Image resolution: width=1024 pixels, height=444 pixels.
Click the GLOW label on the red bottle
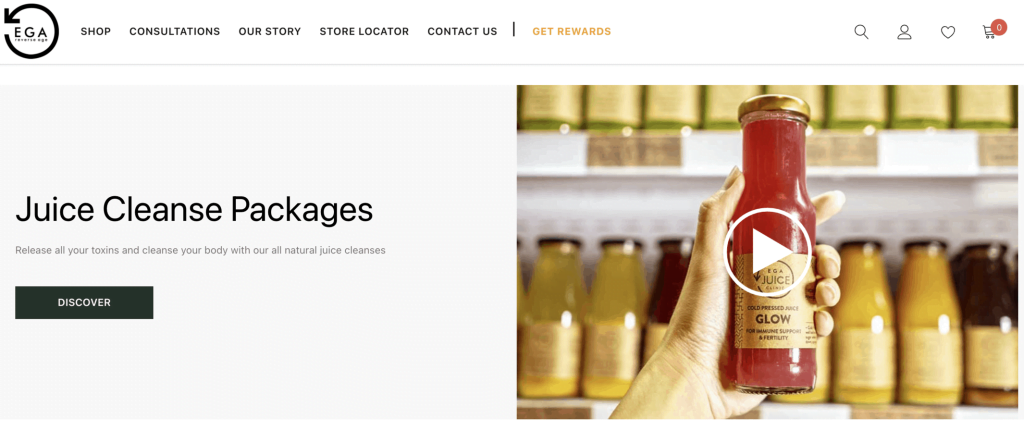pyautogui.click(x=773, y=319)
